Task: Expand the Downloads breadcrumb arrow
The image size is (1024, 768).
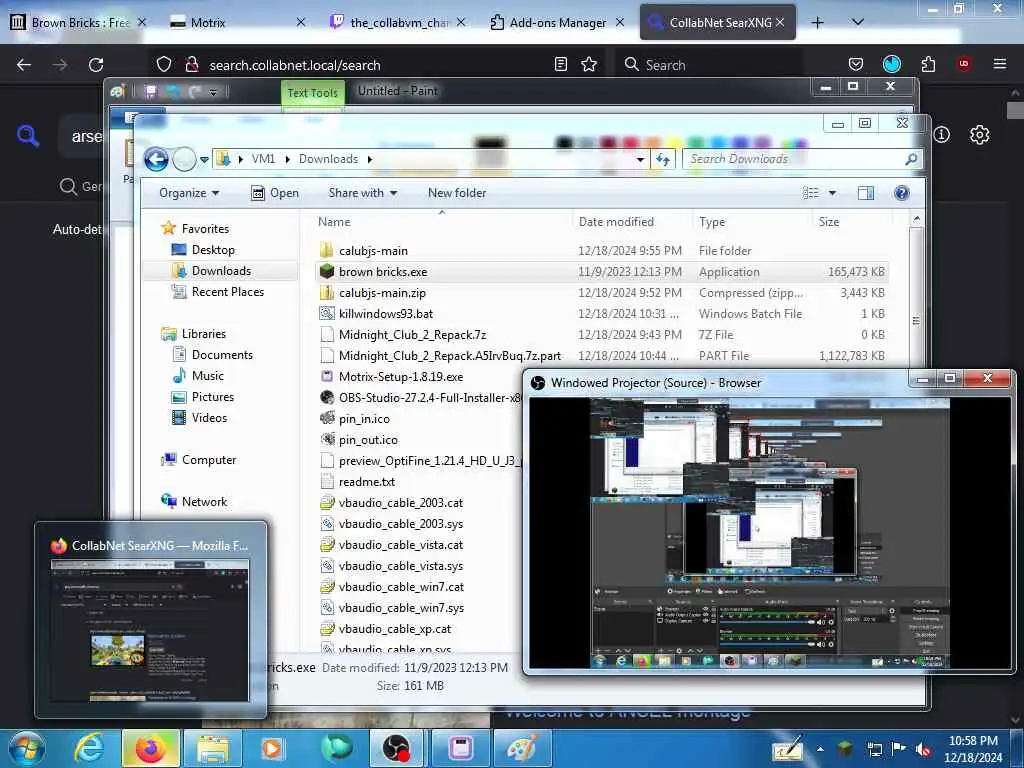Action: 370,159
